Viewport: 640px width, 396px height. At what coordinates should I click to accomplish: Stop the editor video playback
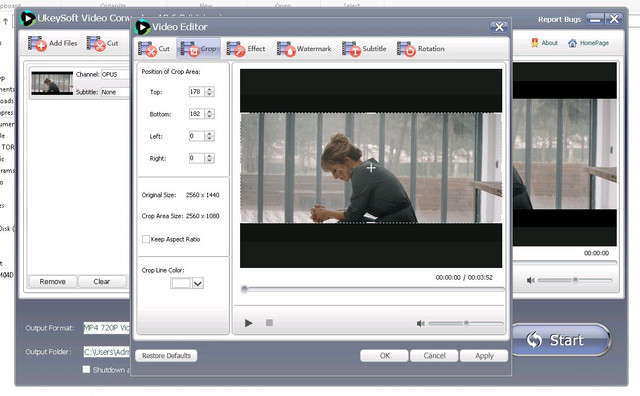(x=269, y=323)
